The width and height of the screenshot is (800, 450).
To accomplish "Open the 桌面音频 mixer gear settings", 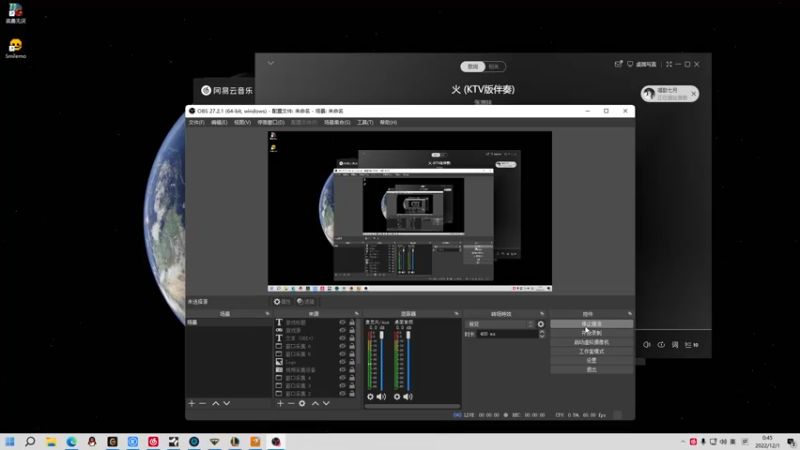I will [397, 396].
